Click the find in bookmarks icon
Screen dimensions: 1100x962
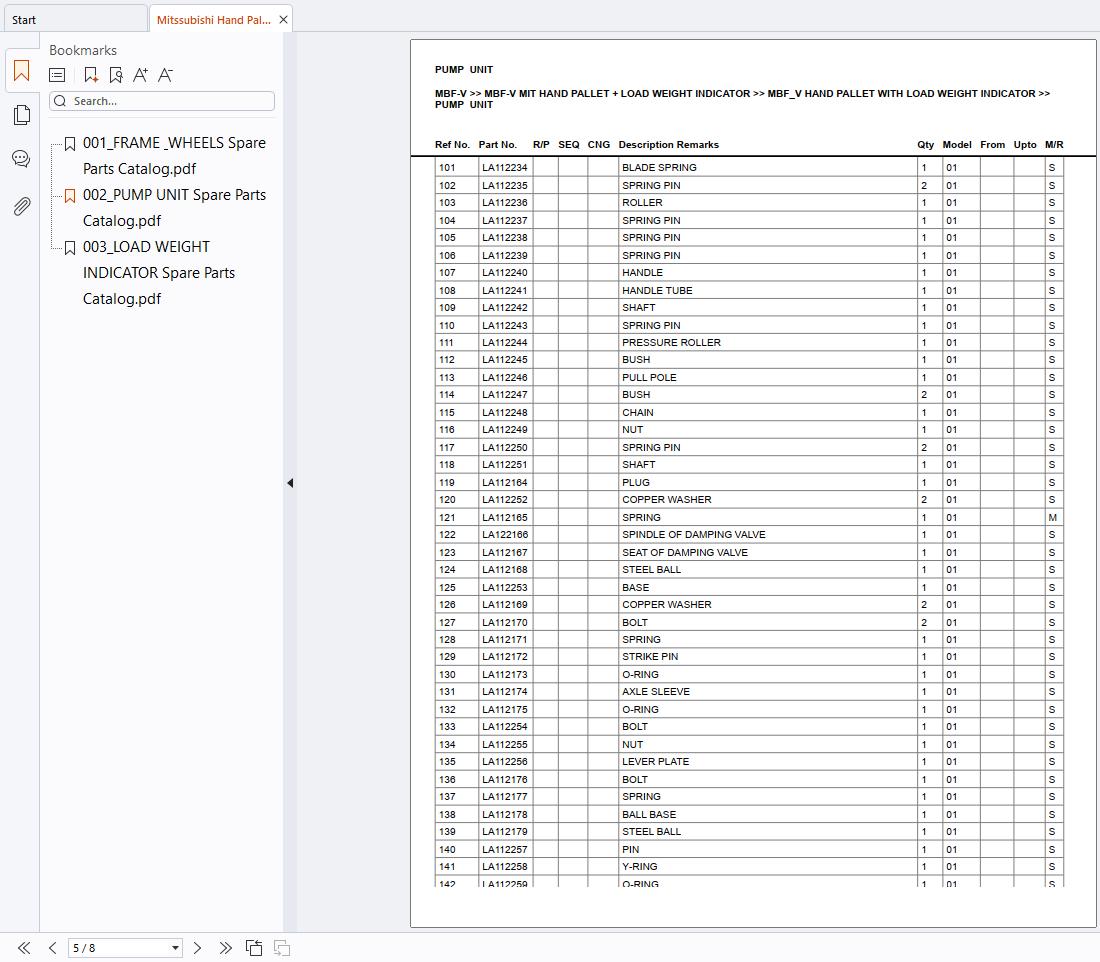116,75
